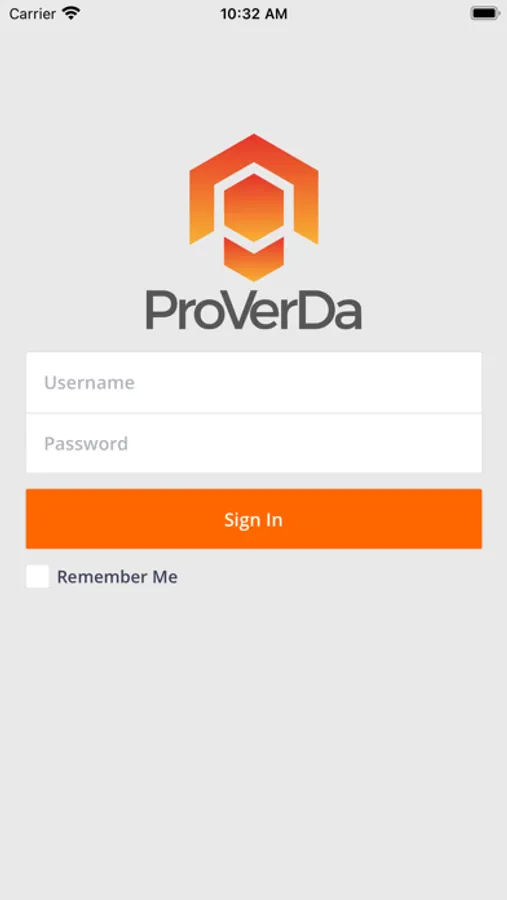Tap the blank gray area below Remember Me

click(x=254, y=740)
